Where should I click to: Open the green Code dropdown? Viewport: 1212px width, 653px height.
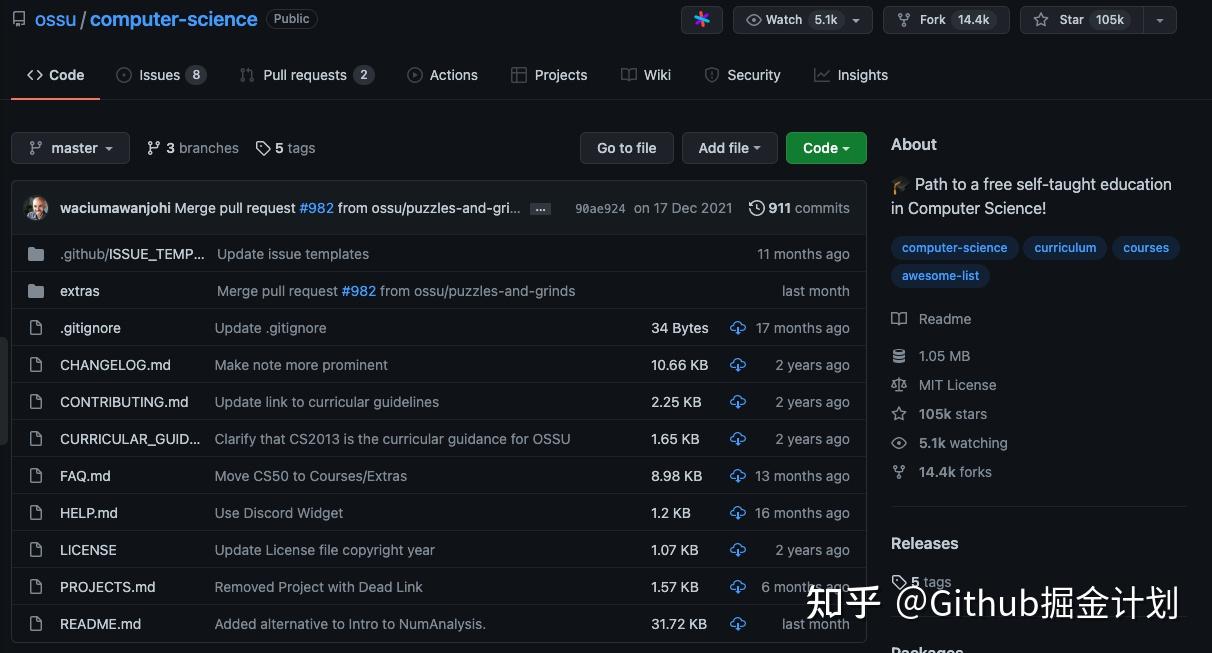click(x=825, y=147)
